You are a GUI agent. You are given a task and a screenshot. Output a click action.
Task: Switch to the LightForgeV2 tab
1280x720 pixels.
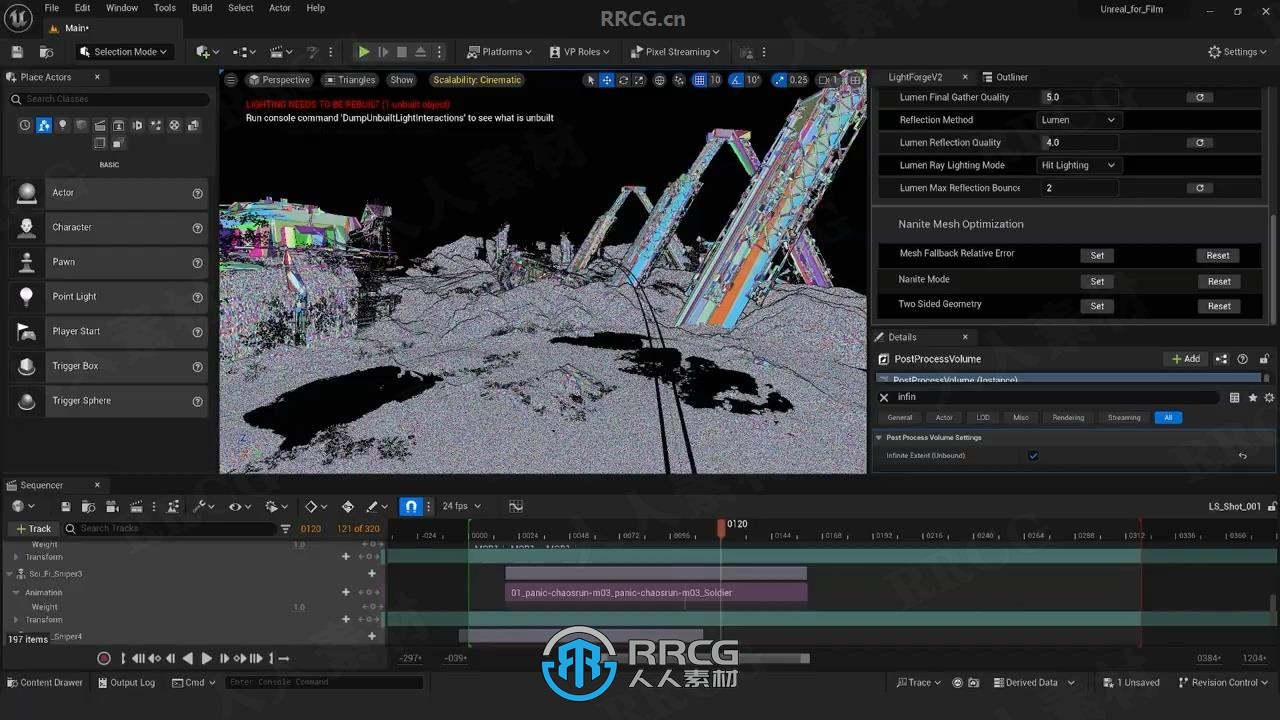coord(915,77)
